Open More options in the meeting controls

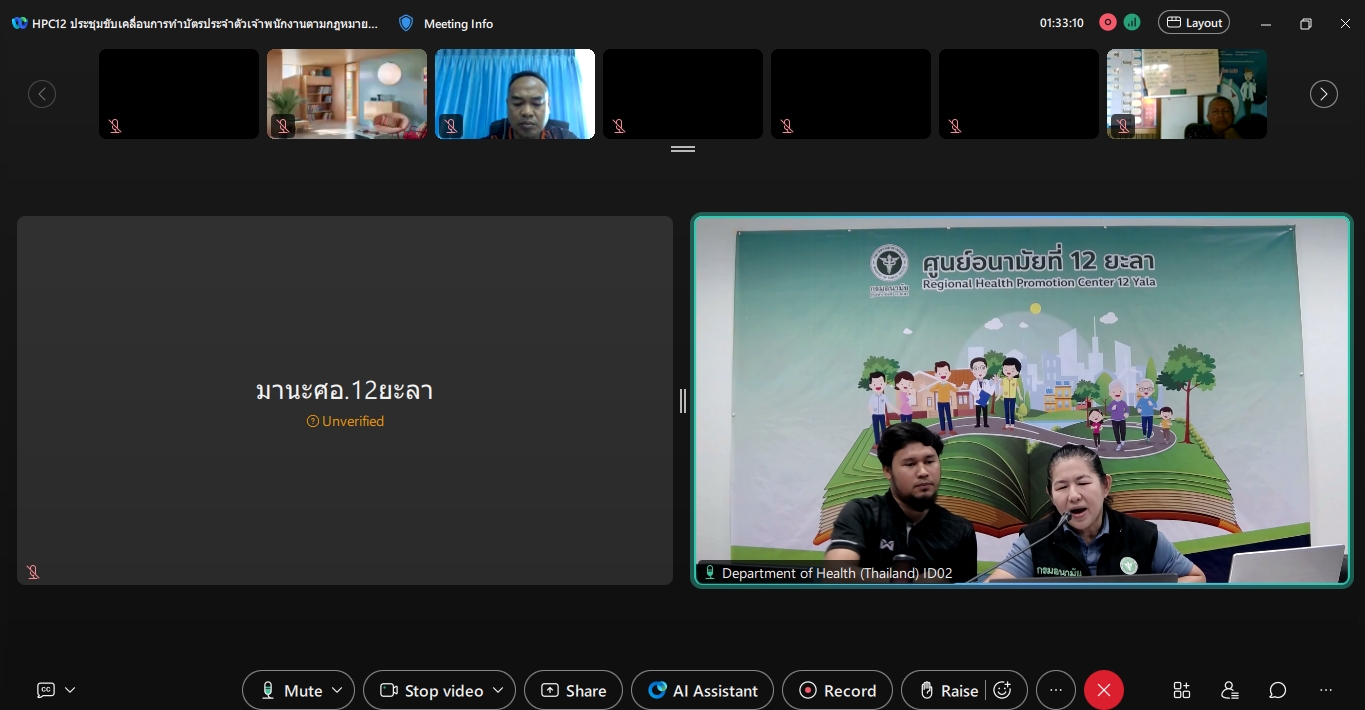pyautogui.click(x=1056, y=690)
